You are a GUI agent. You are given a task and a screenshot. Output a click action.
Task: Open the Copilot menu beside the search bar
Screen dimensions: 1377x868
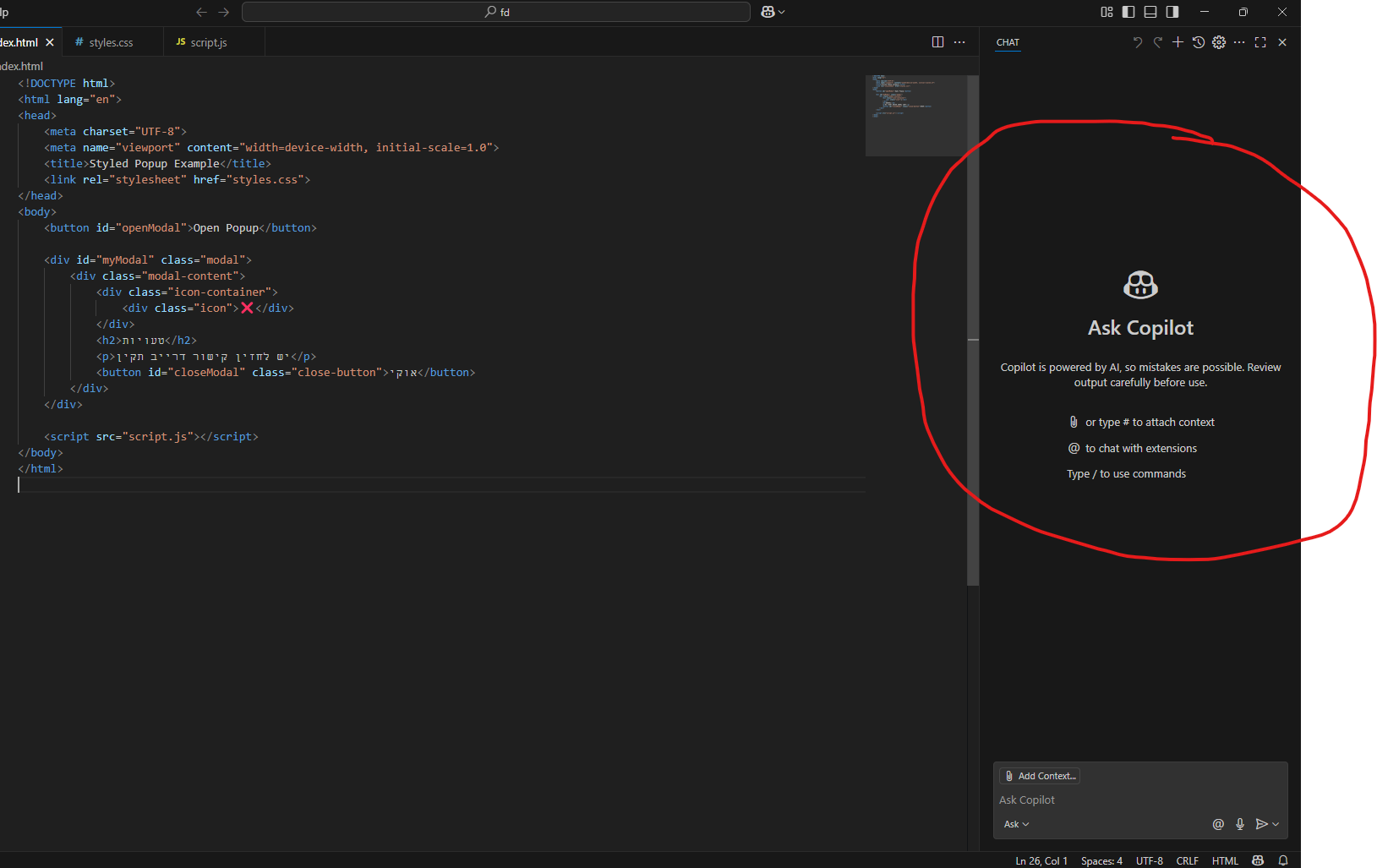coord(773,12)
